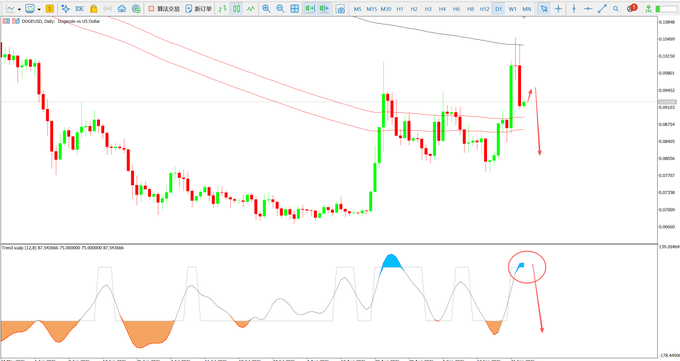Click the signals broadcast icon

pos(108,9)
